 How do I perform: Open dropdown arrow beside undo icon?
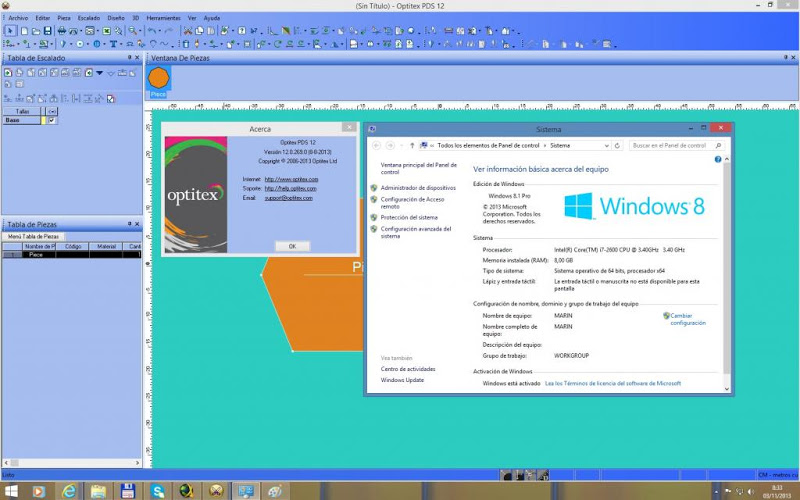coord(159,32)
